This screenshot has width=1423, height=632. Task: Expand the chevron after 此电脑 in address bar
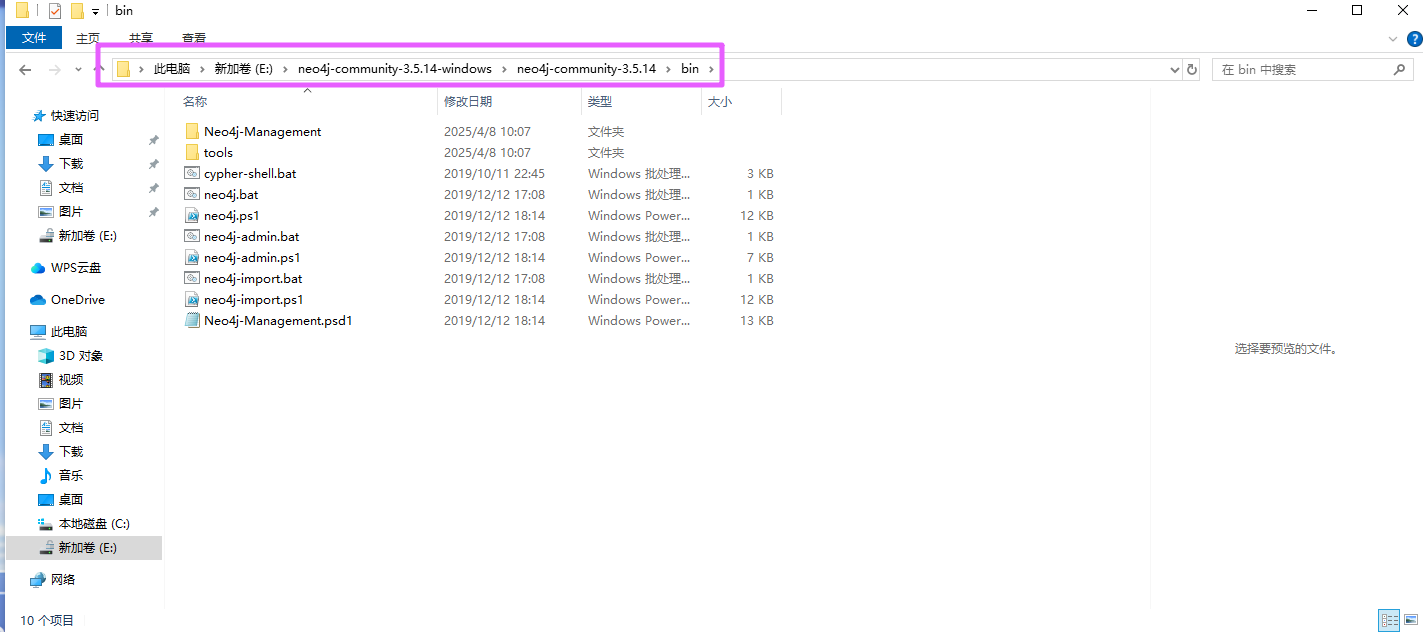tap(202, 69)
